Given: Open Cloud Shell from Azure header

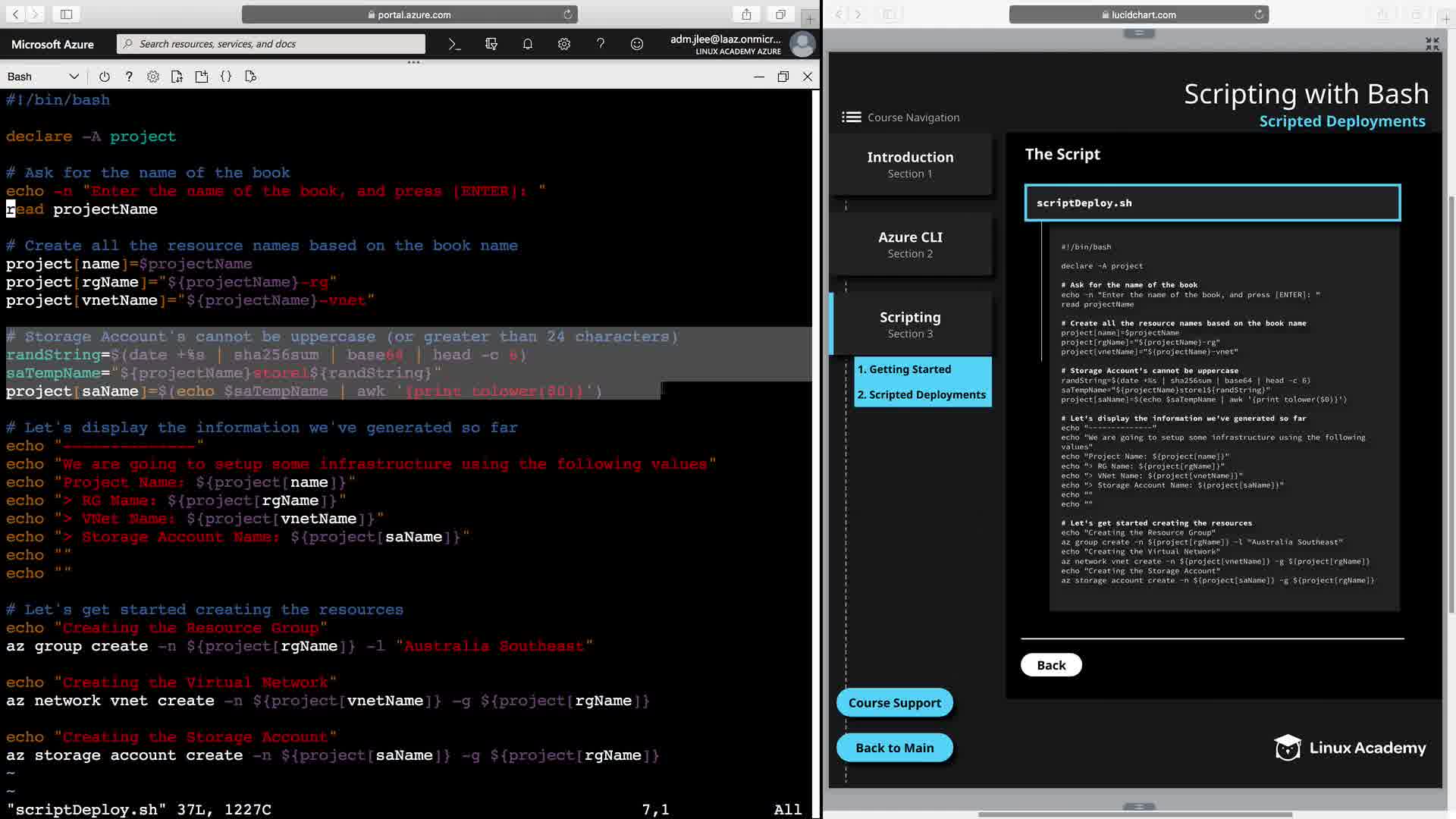Looking at the screenshot, I should pos(454,44).
